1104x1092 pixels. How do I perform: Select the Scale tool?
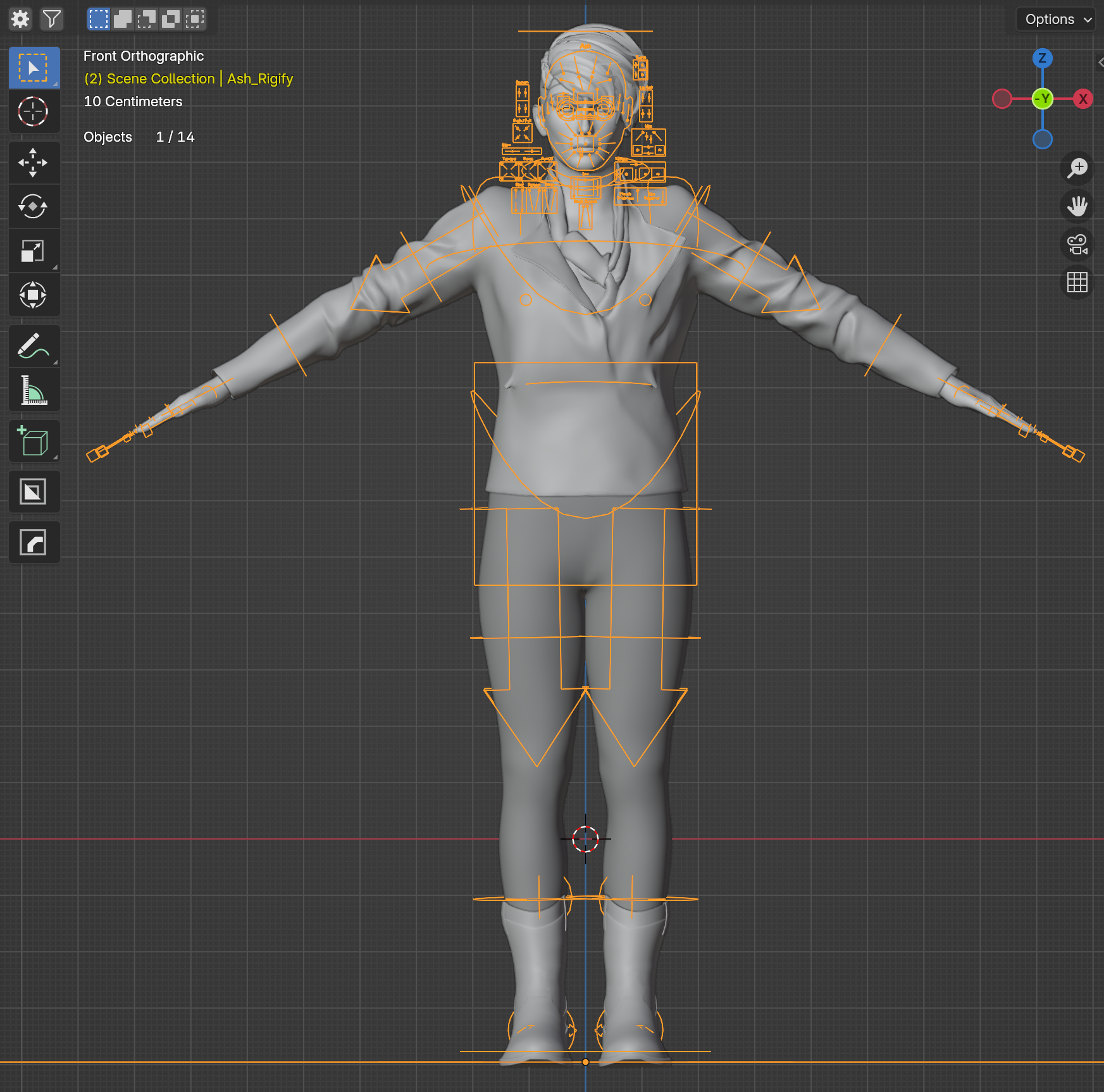(x=34, y=251)
